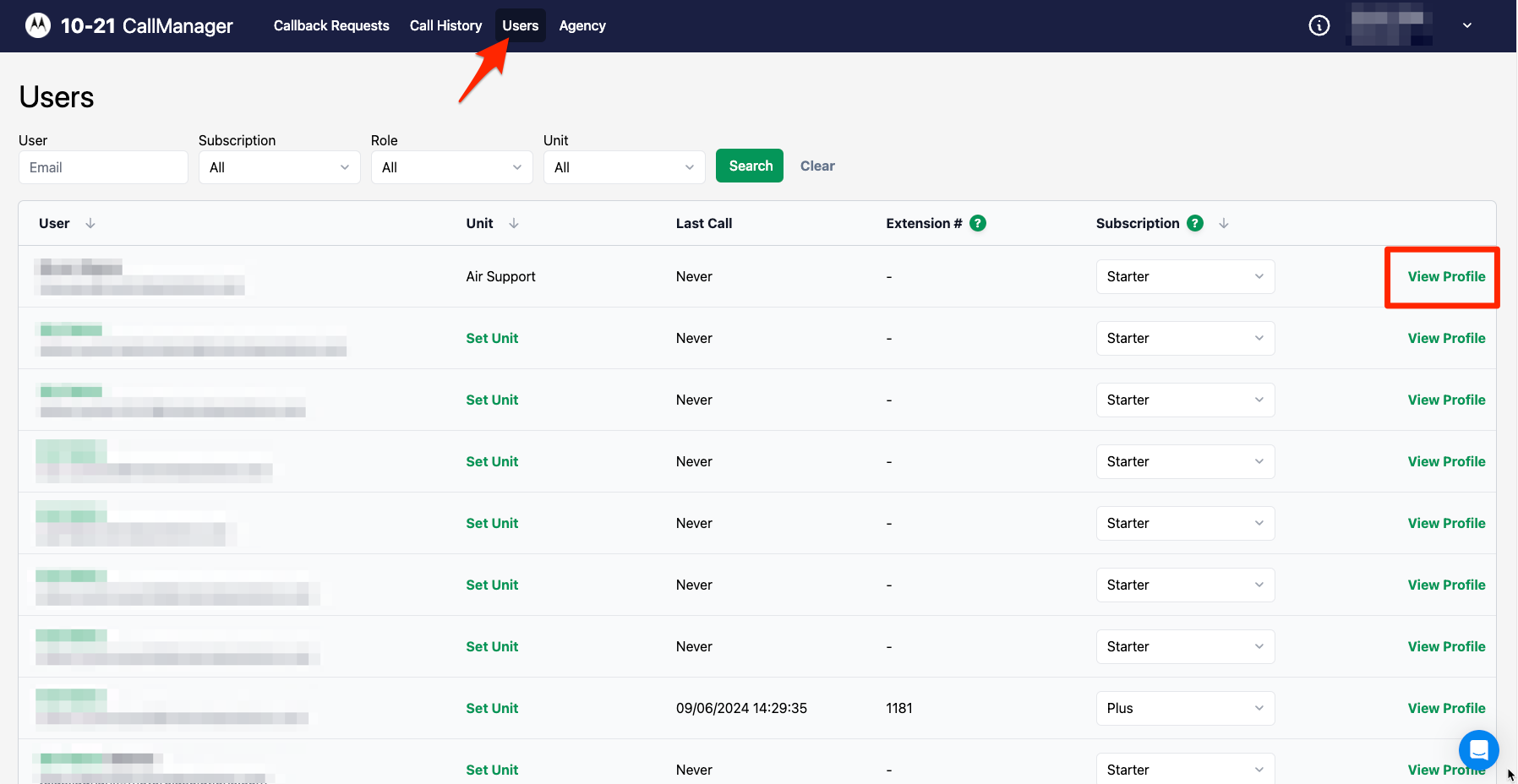Select the Users tab
Screen dimensions: 1518x784
tap(521, 25)
